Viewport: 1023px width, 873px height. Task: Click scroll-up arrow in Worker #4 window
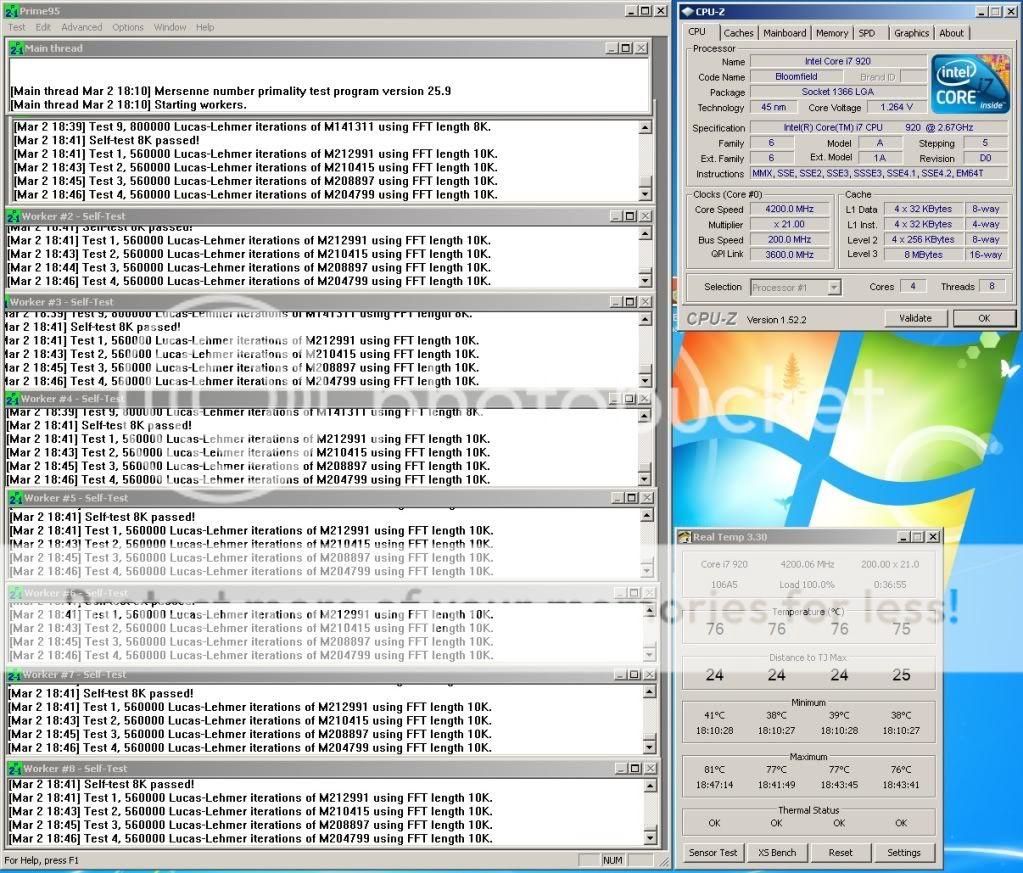pyautogui.click(x=645, y=416)
